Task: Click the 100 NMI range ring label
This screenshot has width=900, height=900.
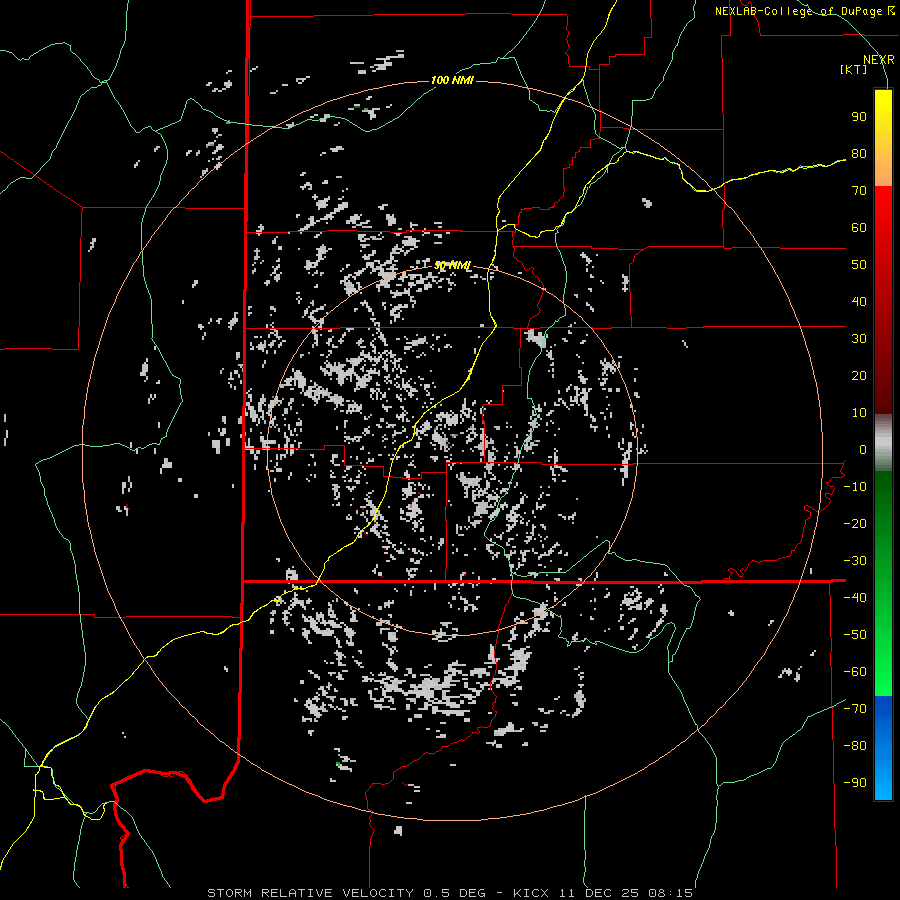Action: click(x=452, y=80)
